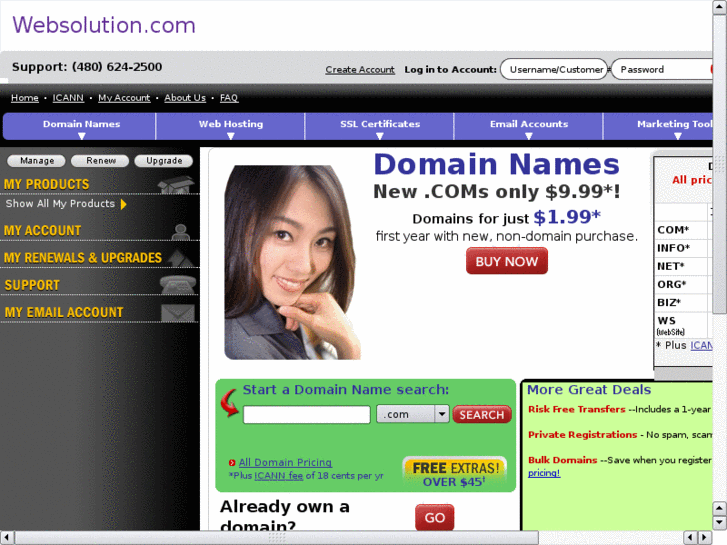Image resolution: width=727 pixels, height=545 pixels.
Task: Click the horizontal scrollbar left arrow at bottom-left
Action: coord(6,537)
